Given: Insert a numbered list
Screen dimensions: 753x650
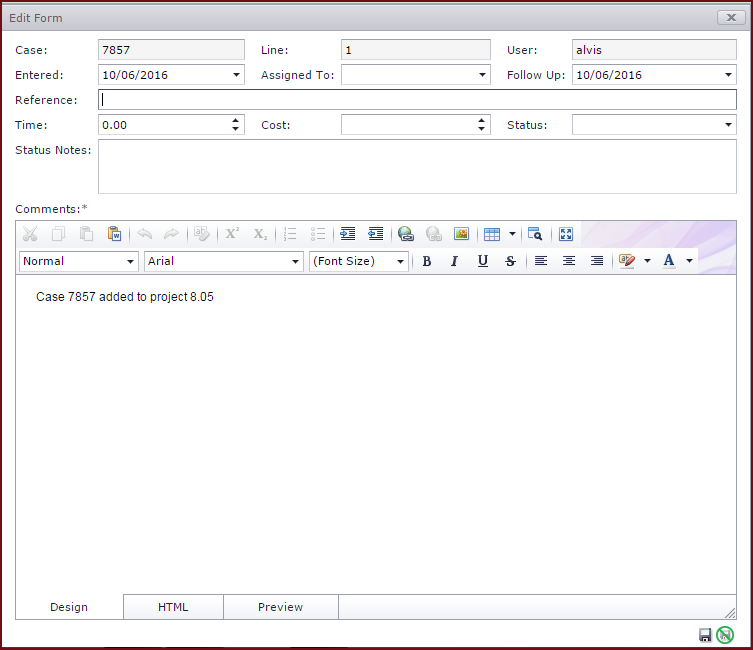Looking at the screenshot, I should tap(290, 234).
